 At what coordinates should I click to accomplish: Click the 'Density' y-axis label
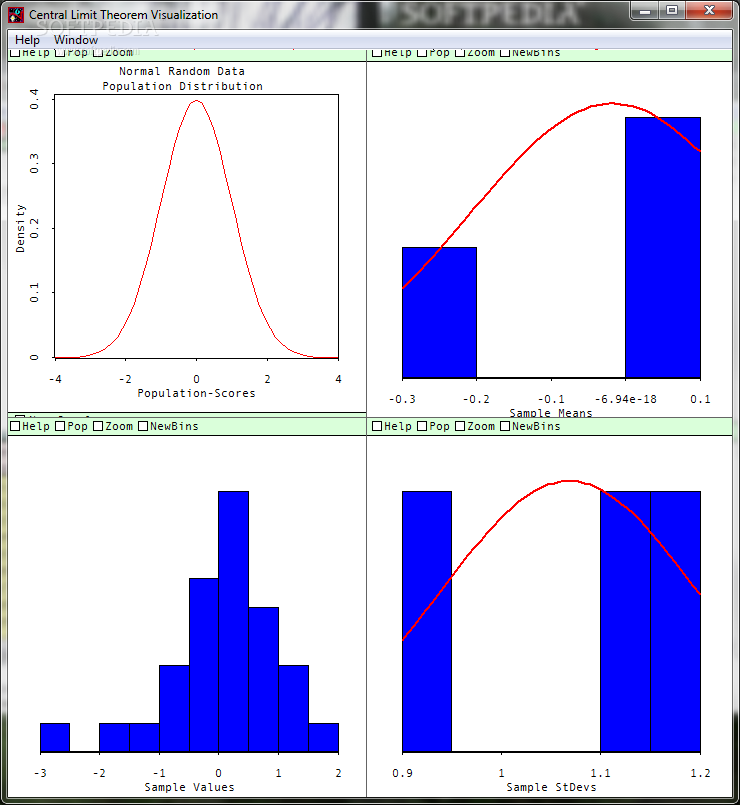(20, 228)
